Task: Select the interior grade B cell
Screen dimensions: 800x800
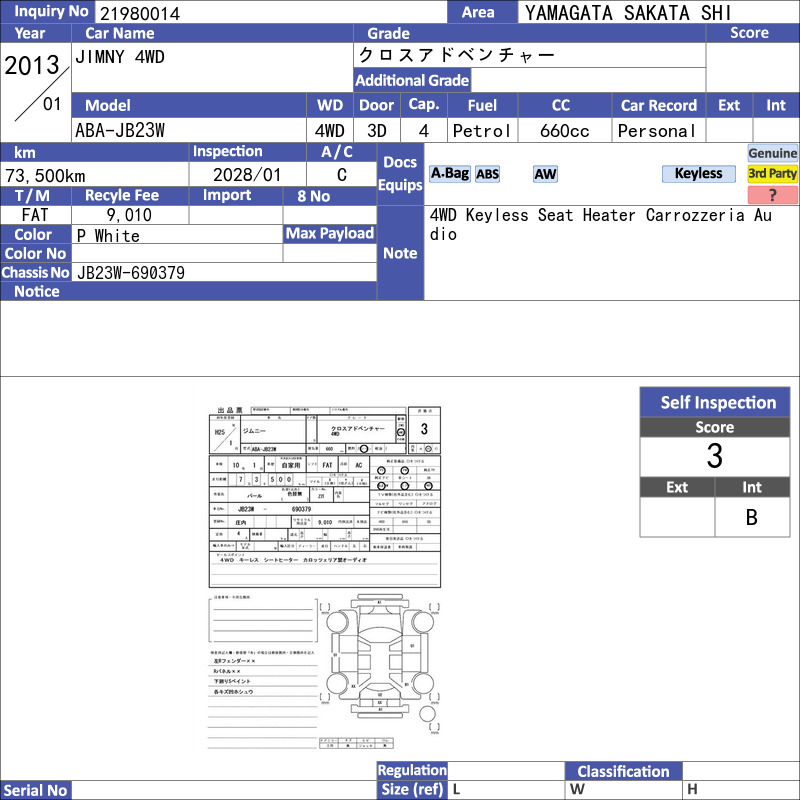Action: tap(752, 517)
